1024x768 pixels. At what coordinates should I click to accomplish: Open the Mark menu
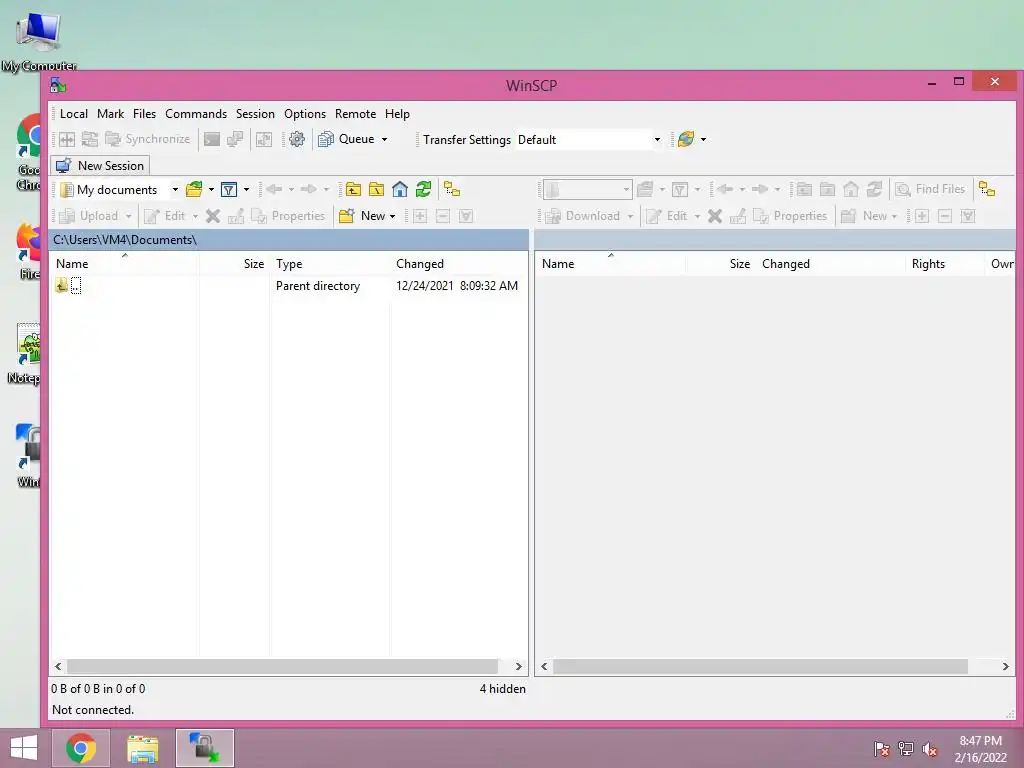110,114
